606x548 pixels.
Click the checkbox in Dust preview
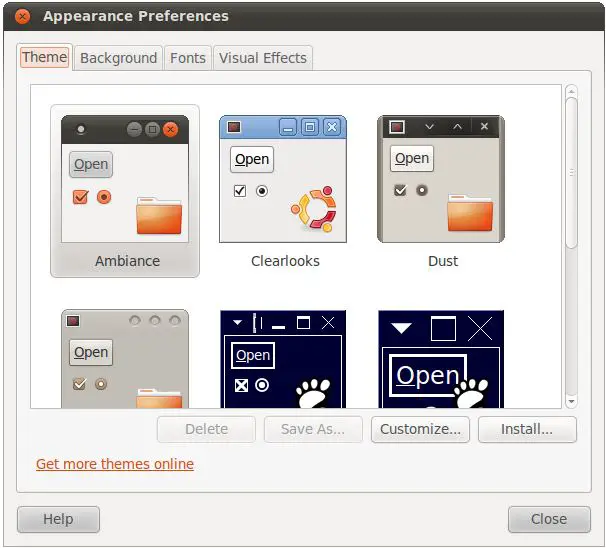coord(400,190)
